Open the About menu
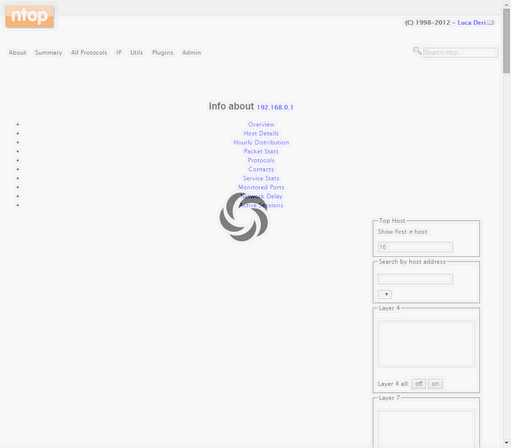 pos(17,53)
